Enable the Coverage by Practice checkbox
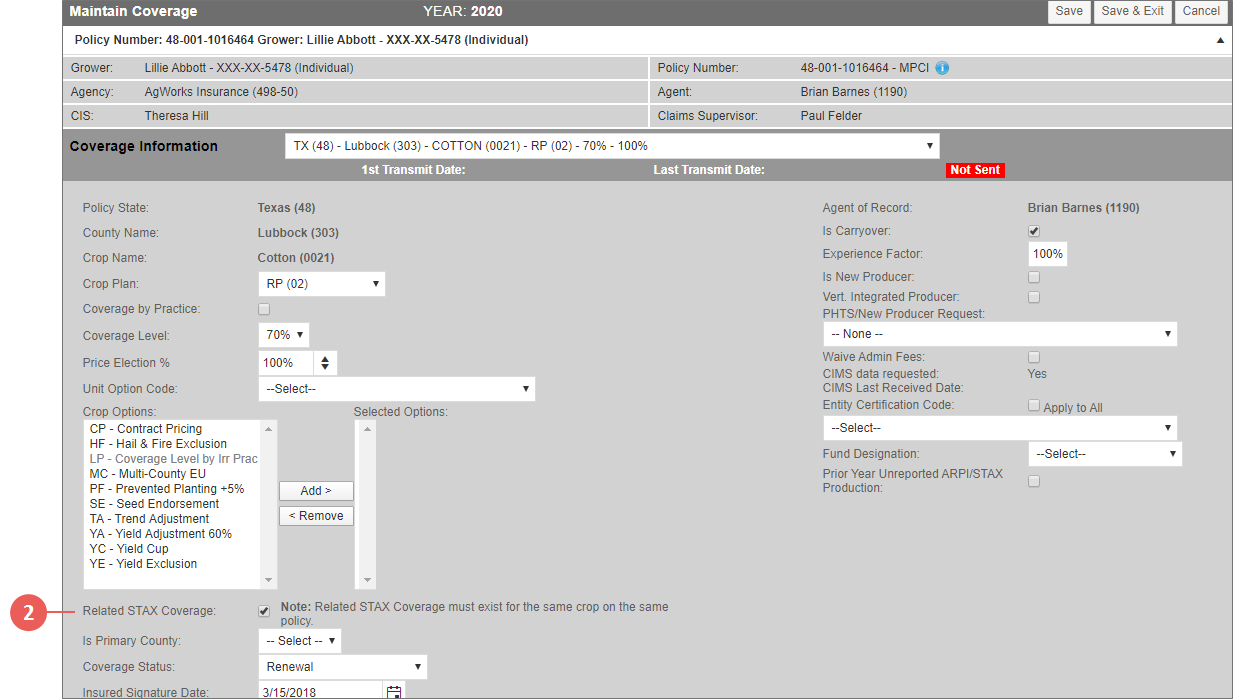Screen dimensions: 1233x699 264,309
